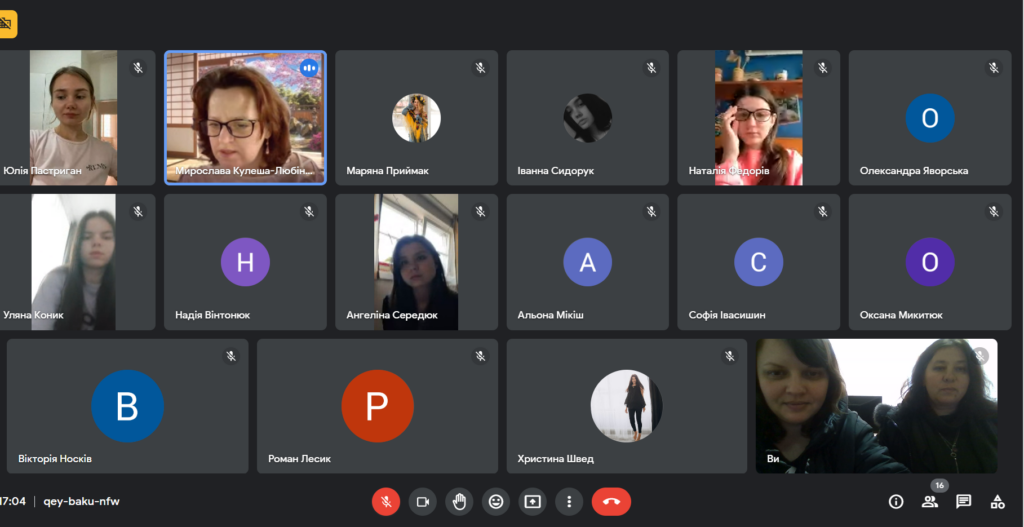The width and height of the screenshot is (1024, 527).
Task: Open the activities shapes icon
Action: 997,502
